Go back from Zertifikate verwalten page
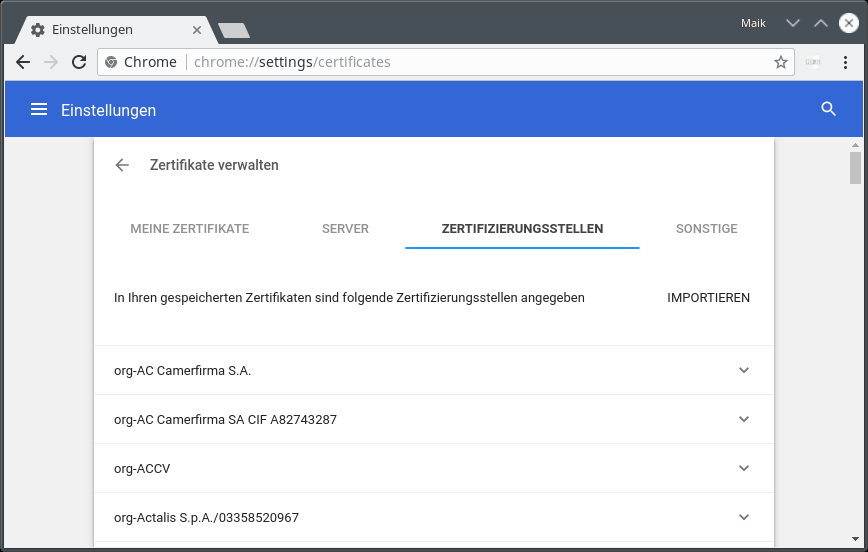The height and width of the screenshot is (552, 868). pos(122,165)
